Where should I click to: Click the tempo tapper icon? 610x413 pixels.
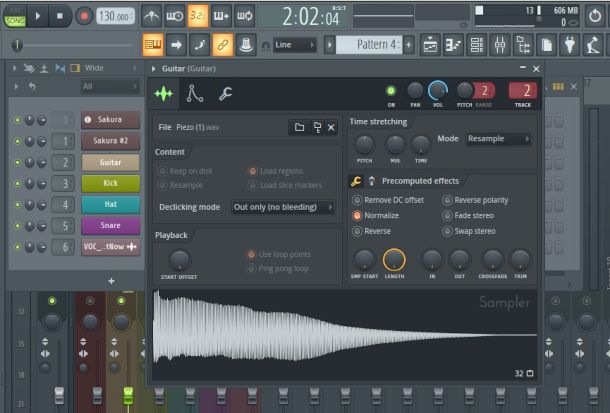(593, 45)
